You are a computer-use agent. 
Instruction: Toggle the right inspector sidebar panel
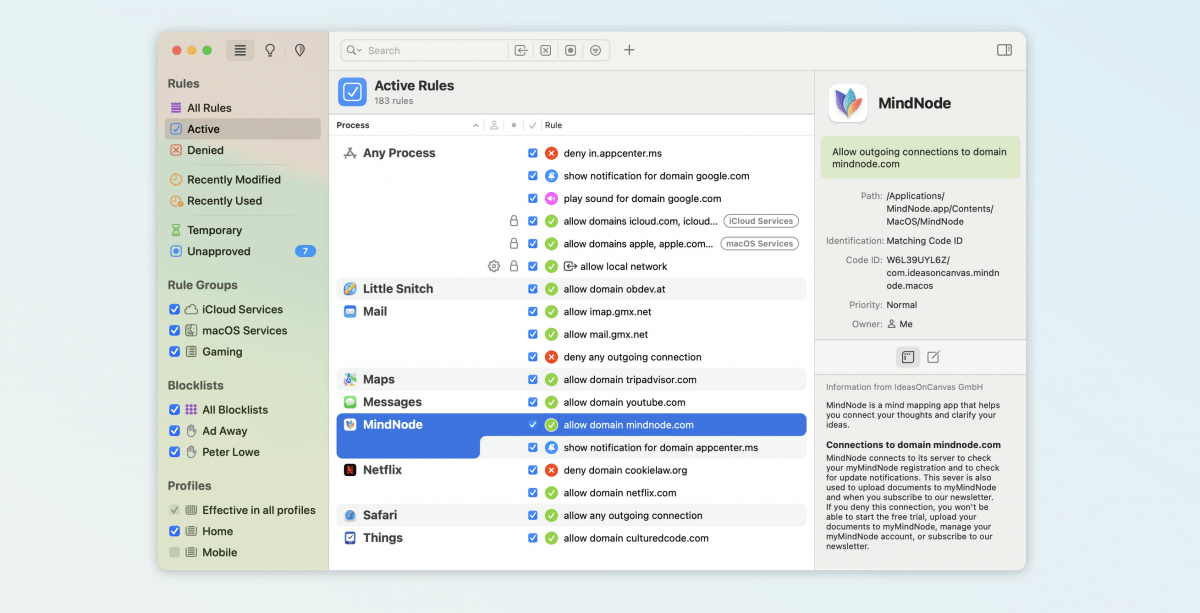tap(1004, 50)
